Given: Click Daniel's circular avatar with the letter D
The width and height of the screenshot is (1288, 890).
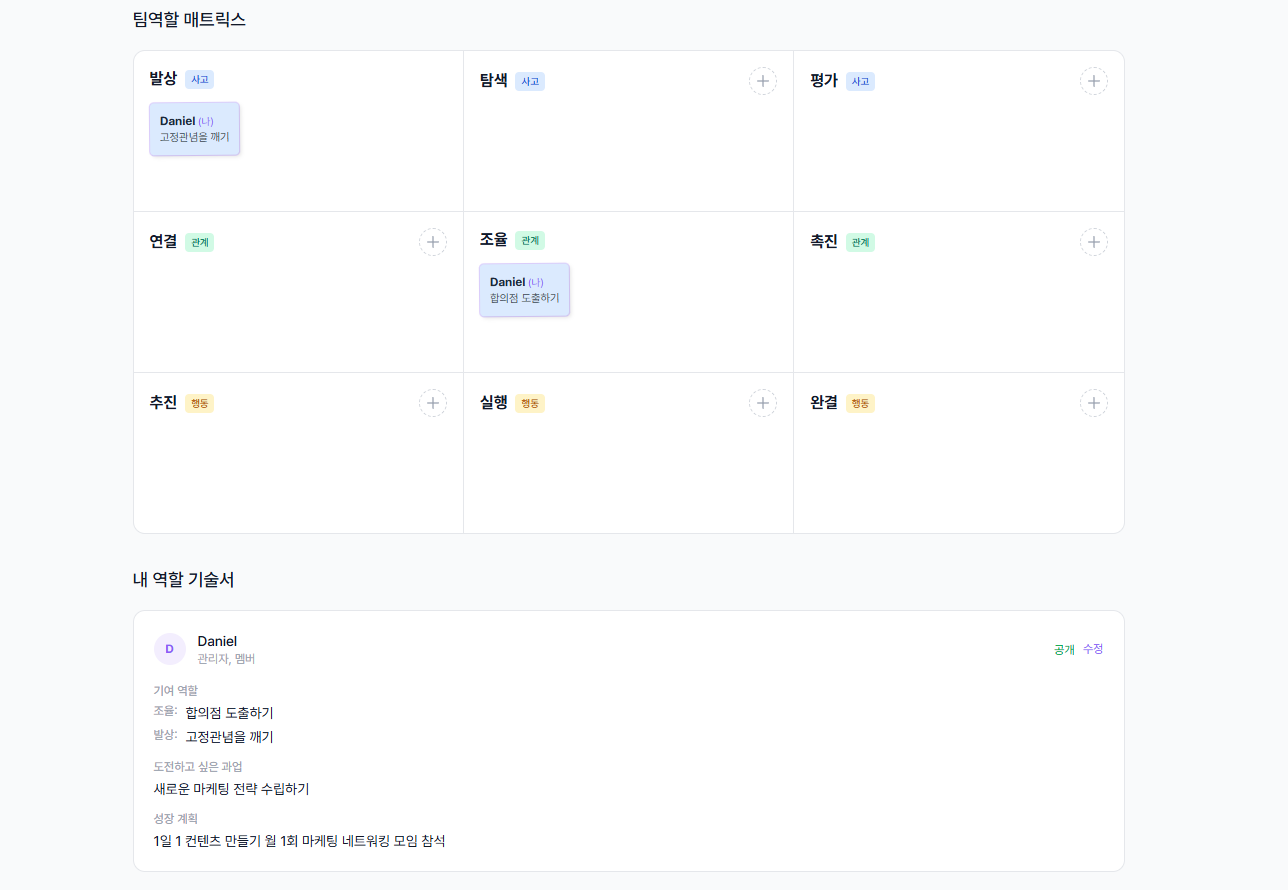Looking at the screenshot, I should coord(170,648).
